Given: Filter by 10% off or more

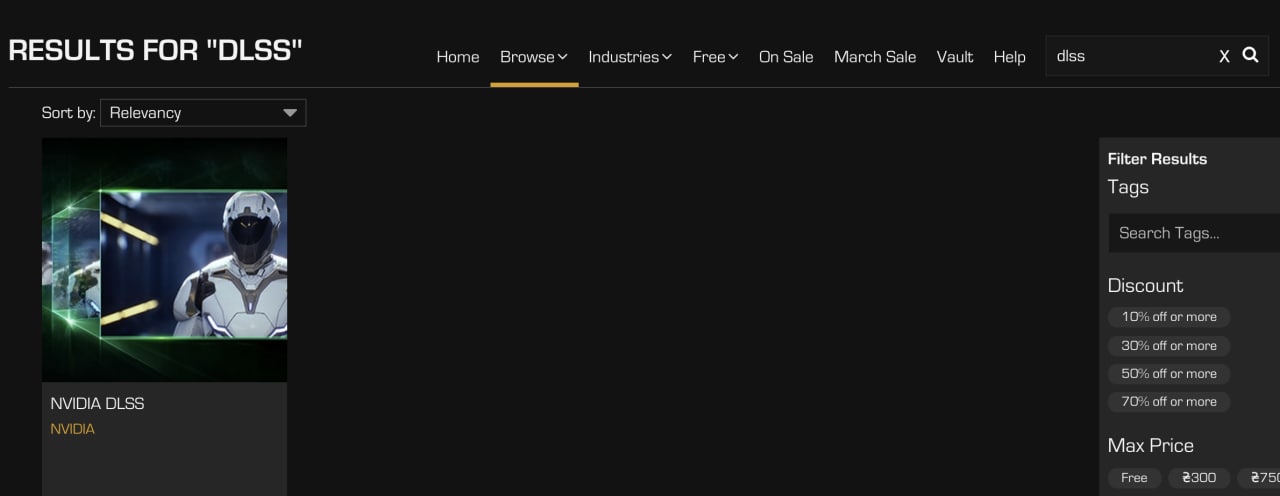Looking at the screenshot, I should click(x=1169, y=317).
